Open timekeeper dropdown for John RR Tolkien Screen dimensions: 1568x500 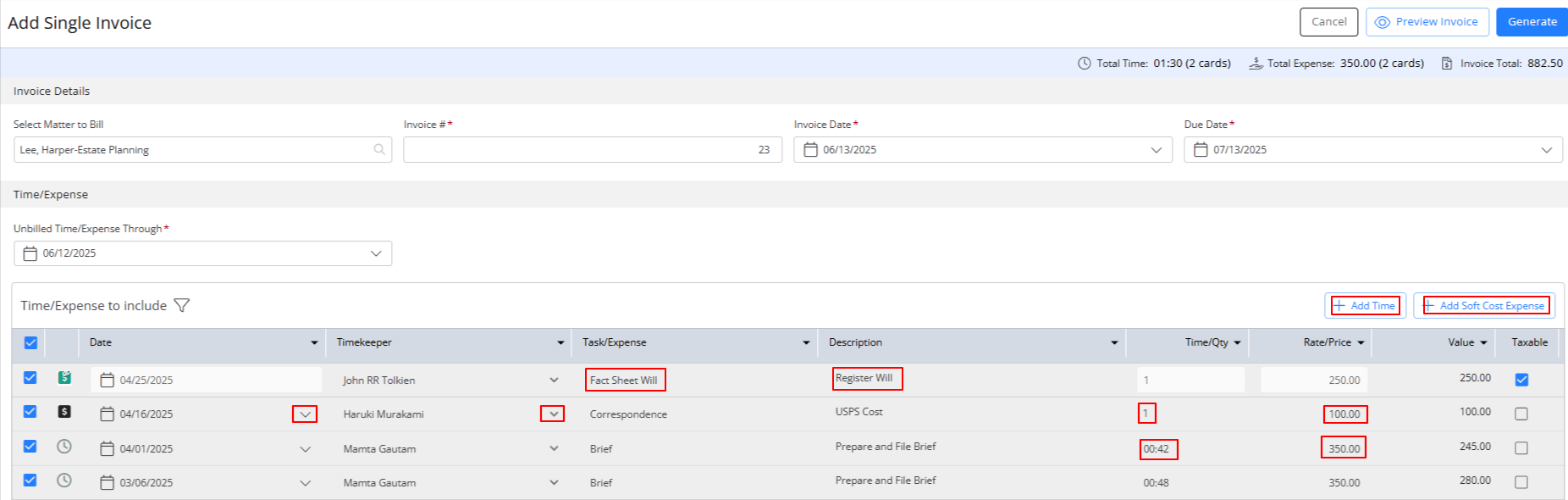point(554,381)
